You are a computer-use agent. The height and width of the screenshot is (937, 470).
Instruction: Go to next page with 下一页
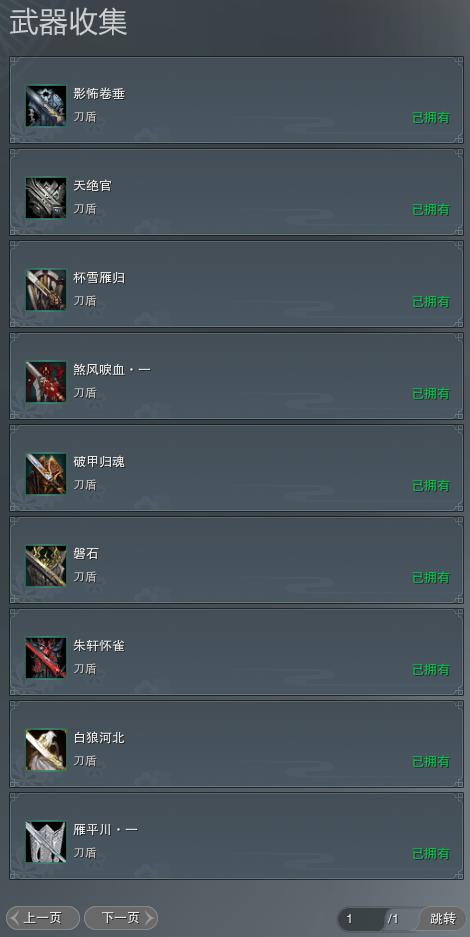tap(121, 918)
